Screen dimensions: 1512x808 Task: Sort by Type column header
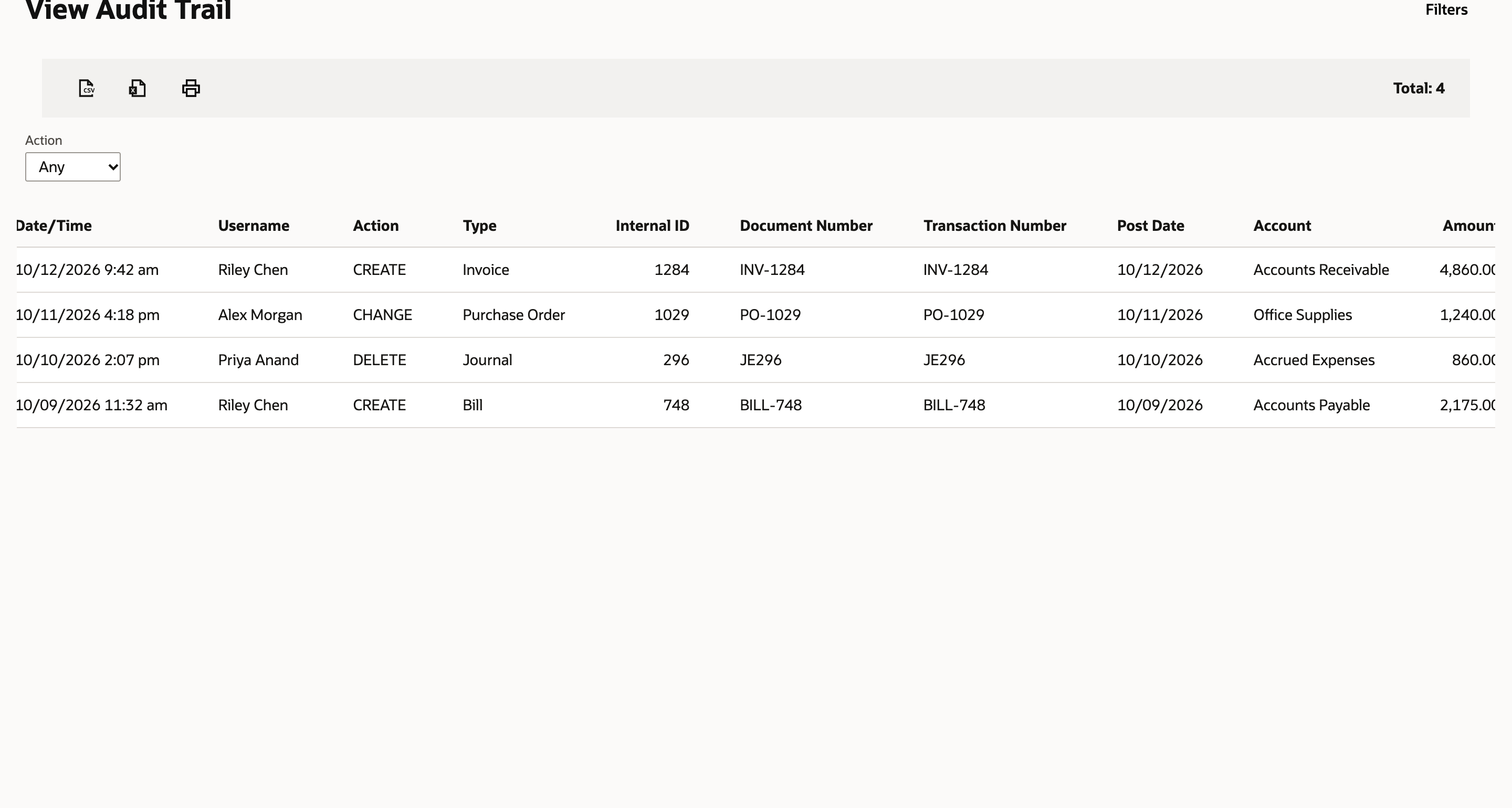point(479,226)
